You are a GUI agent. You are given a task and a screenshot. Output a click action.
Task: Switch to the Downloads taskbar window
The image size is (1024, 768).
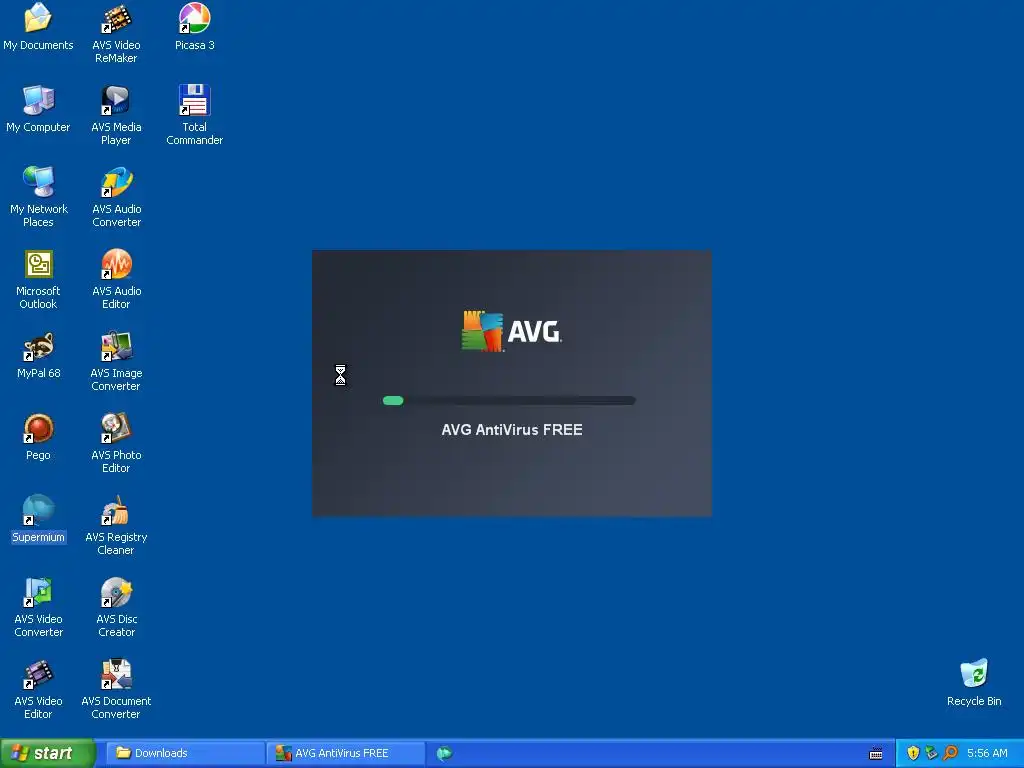[184, 753]
